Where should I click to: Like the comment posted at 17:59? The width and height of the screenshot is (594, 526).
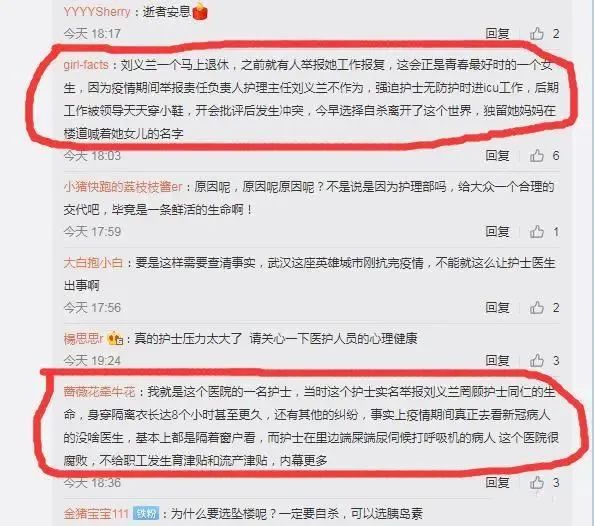pos(537,232)
